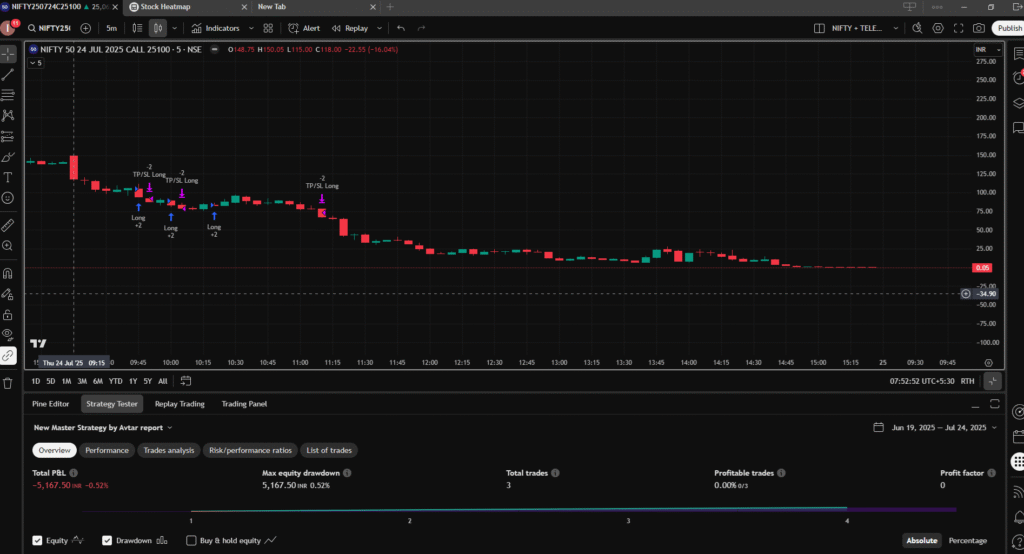Image resolution: width=1024 pixels, height=554 pixels.
Task: Open the Indicators dialog
Action: coord(216,28)
